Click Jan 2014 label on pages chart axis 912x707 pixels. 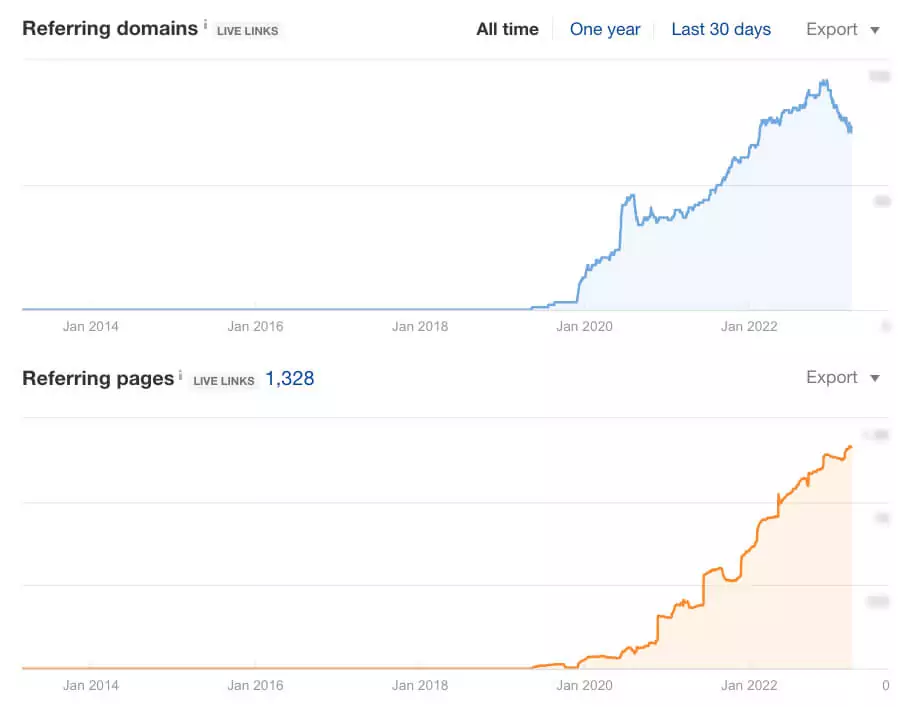[x=91, y=685]
